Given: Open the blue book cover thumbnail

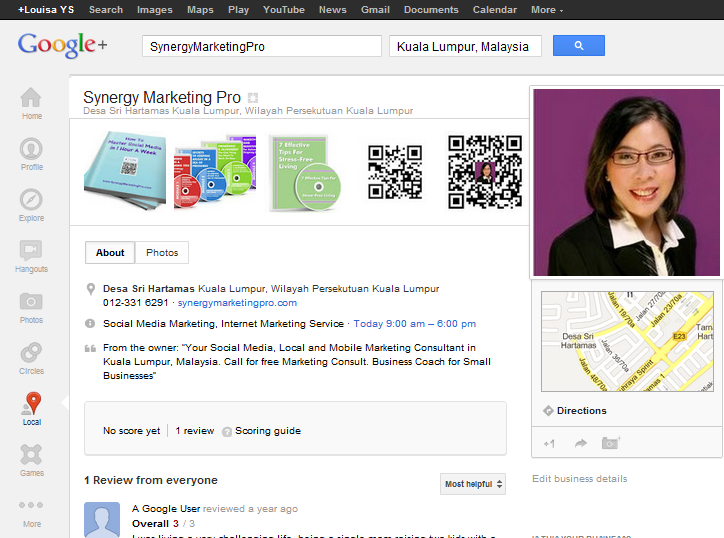Looking at the screenshot, I should (x=125, y=170).
